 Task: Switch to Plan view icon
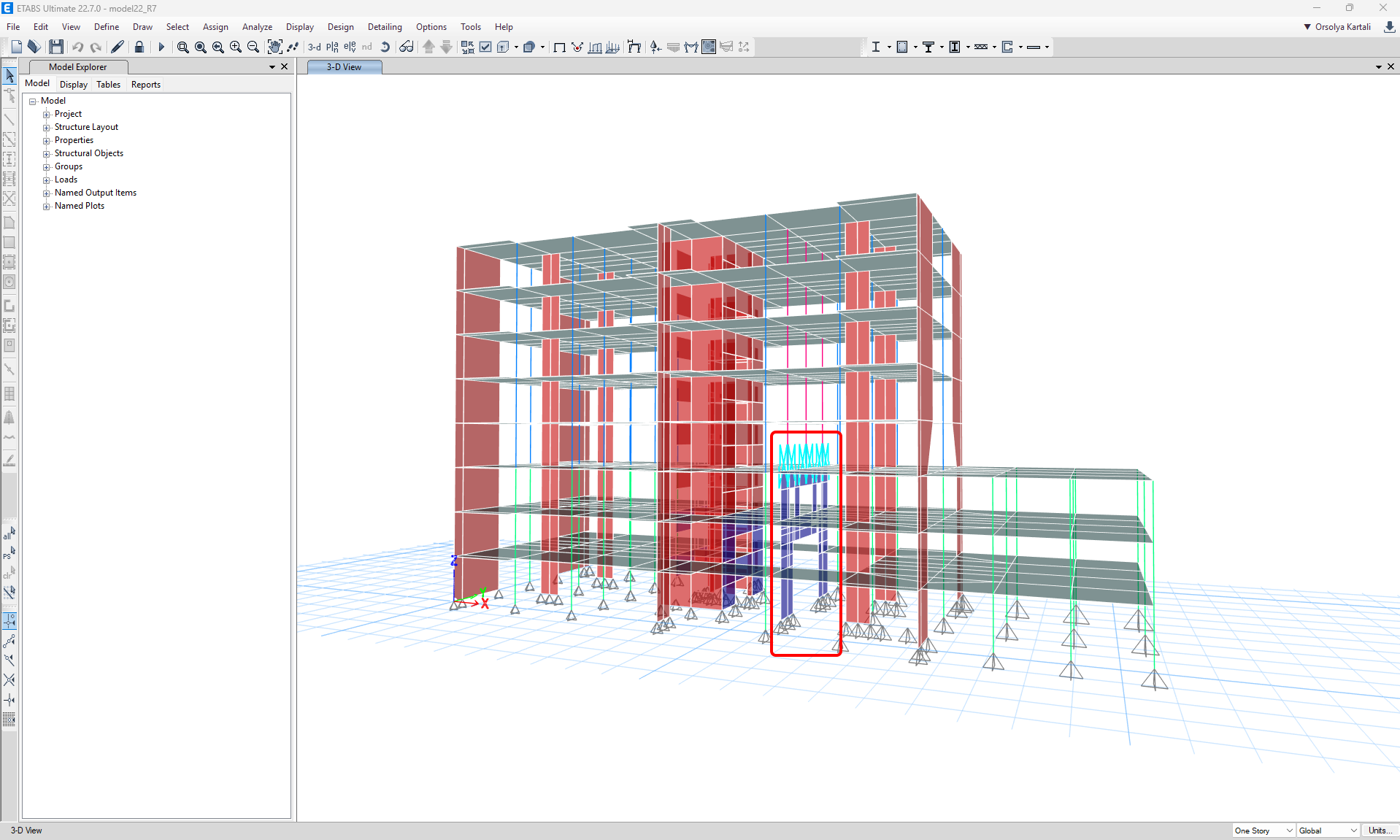(332, 47)
